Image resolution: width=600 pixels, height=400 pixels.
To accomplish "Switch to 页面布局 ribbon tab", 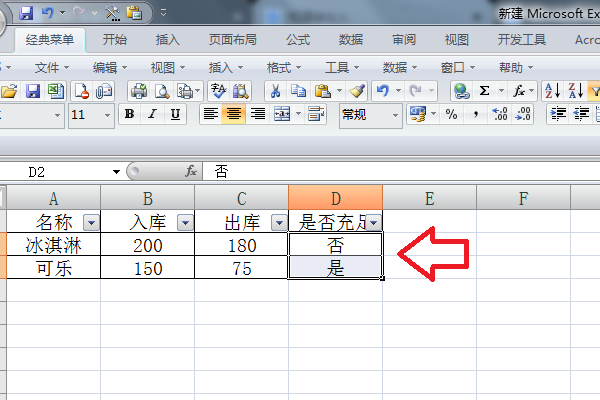I will [x=232, y=40].
